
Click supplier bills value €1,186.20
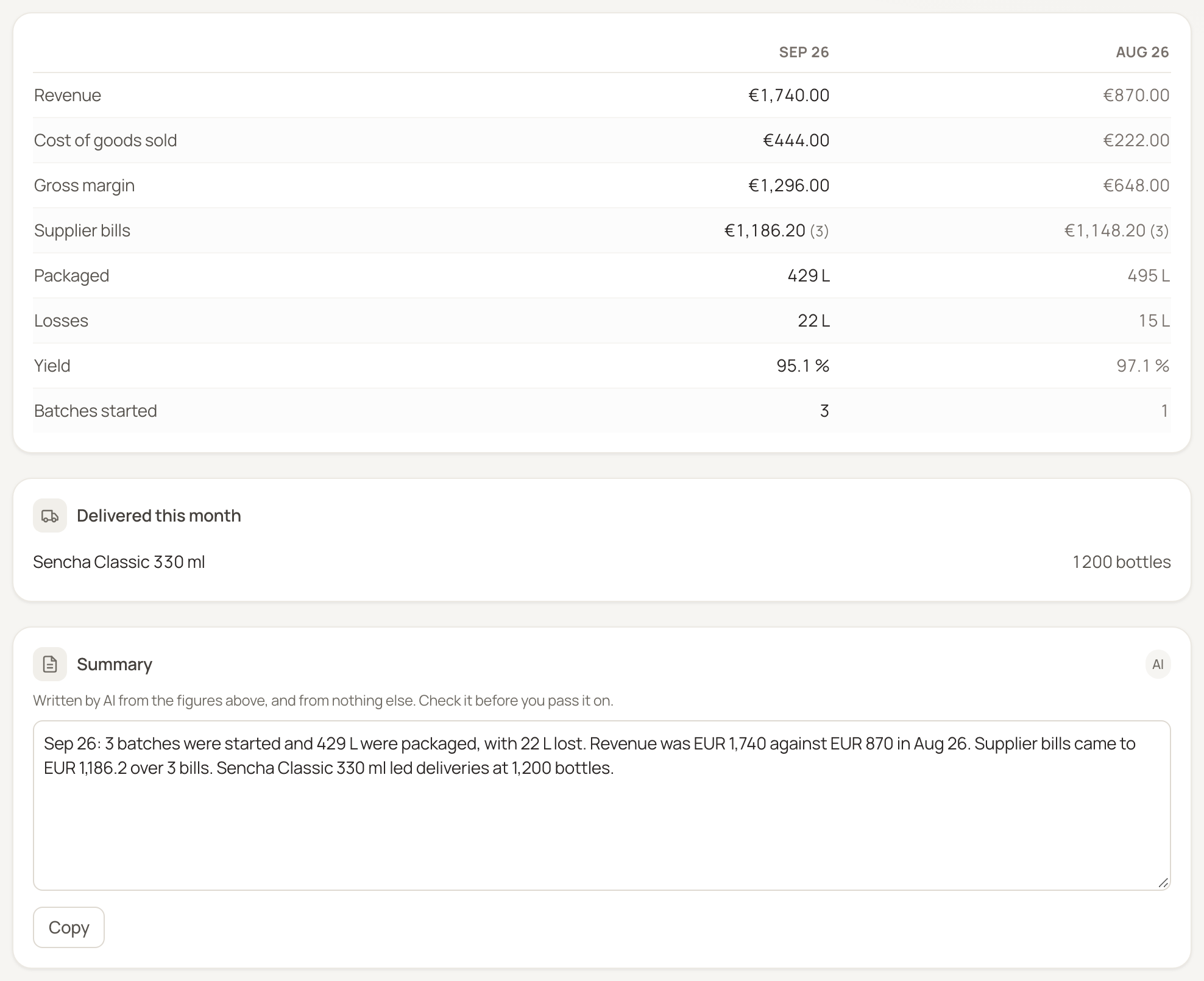pos(765,230)
